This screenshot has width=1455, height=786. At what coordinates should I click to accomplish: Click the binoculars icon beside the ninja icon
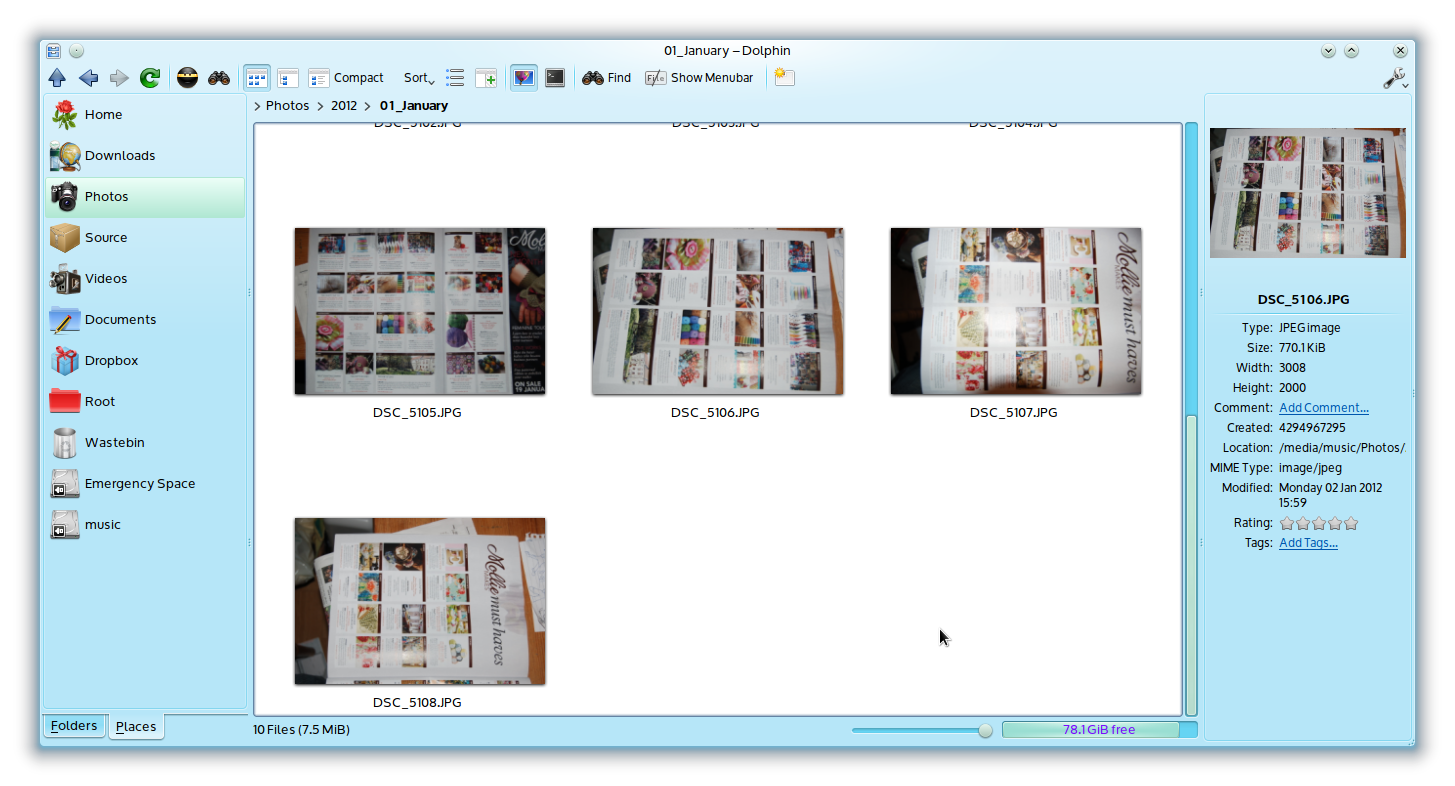point(219,78)
